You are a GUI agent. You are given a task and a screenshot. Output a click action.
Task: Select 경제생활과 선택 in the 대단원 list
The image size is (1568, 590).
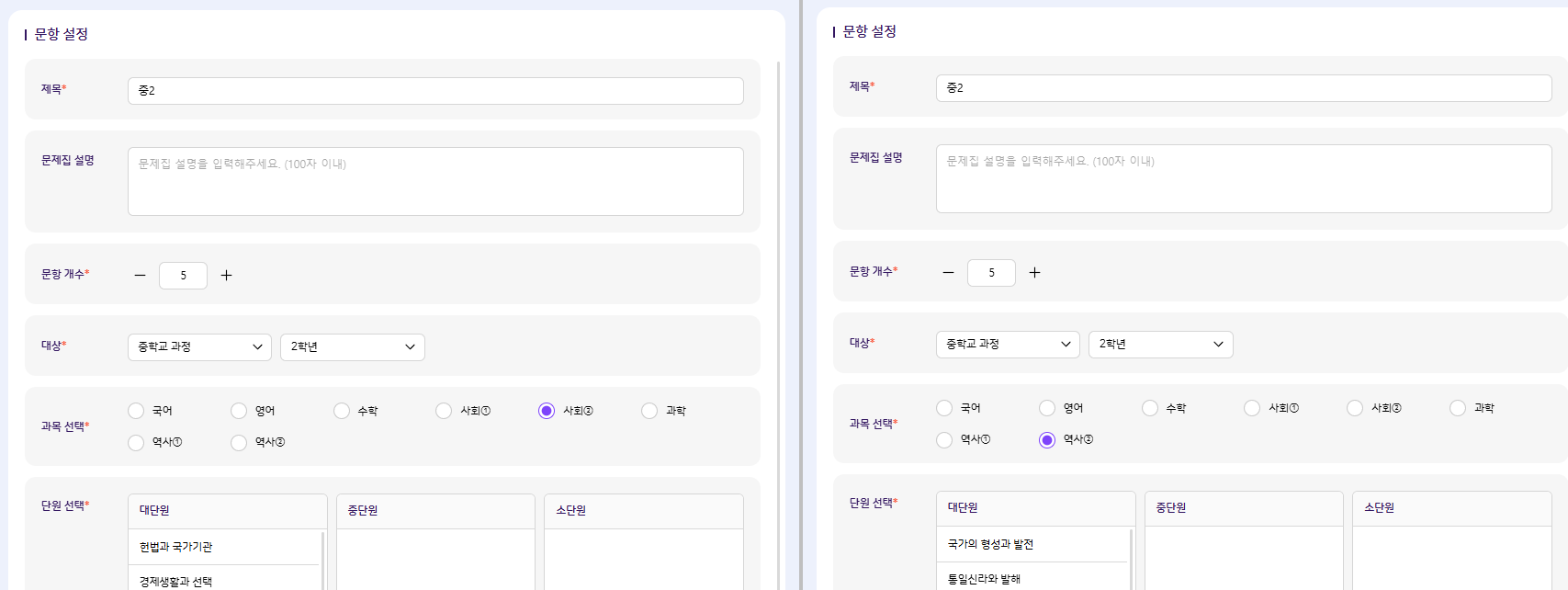[x=176, y=581]
